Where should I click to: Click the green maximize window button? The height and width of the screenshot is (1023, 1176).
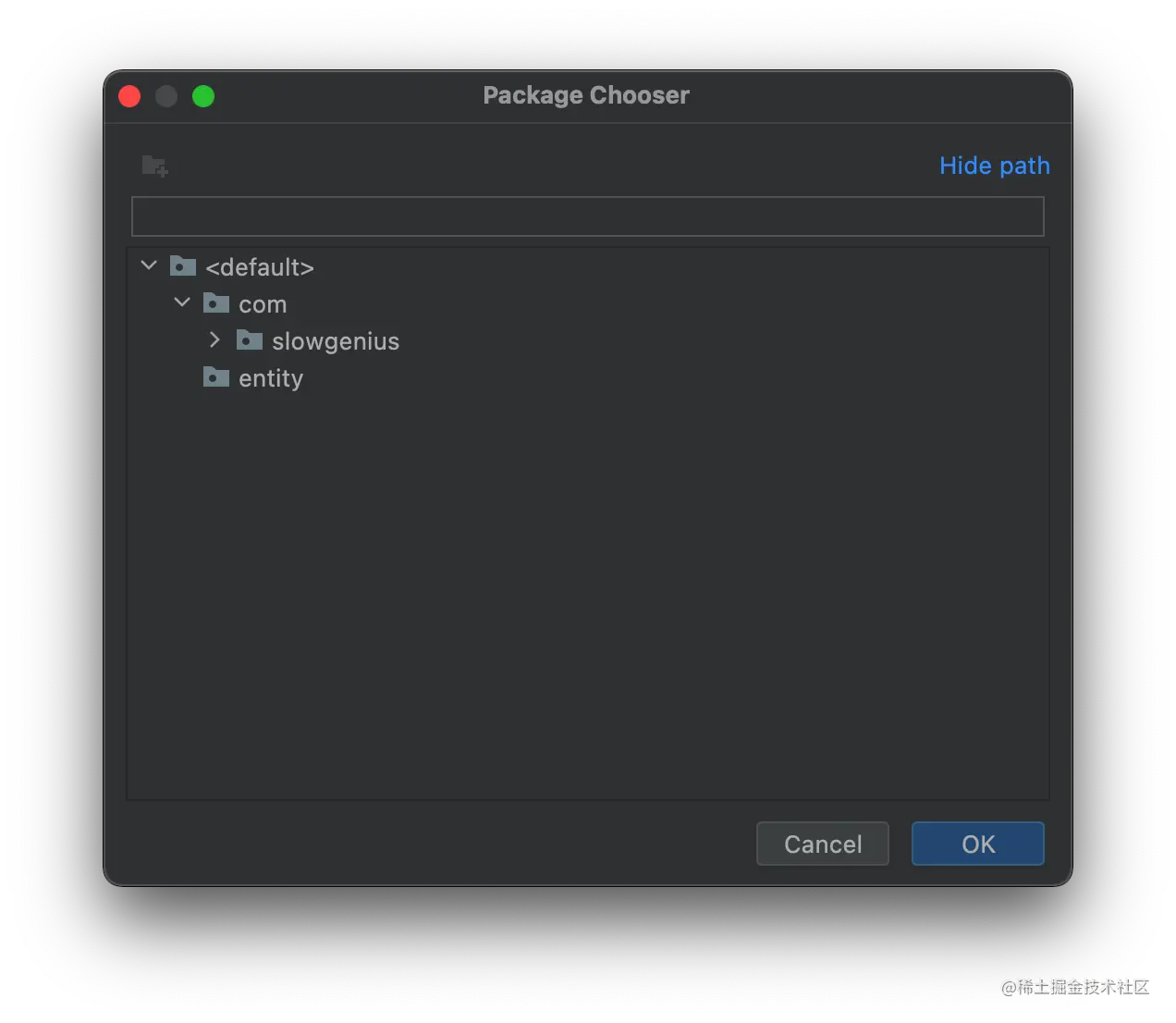[203, 96]
